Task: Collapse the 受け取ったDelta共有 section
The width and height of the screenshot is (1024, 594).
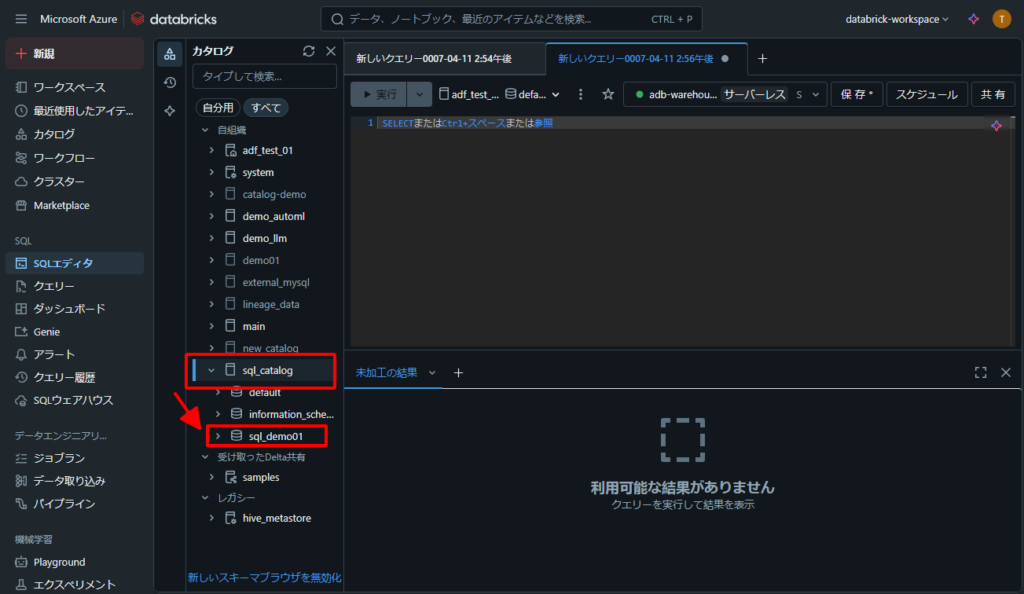Action: [x=205, y=457]
